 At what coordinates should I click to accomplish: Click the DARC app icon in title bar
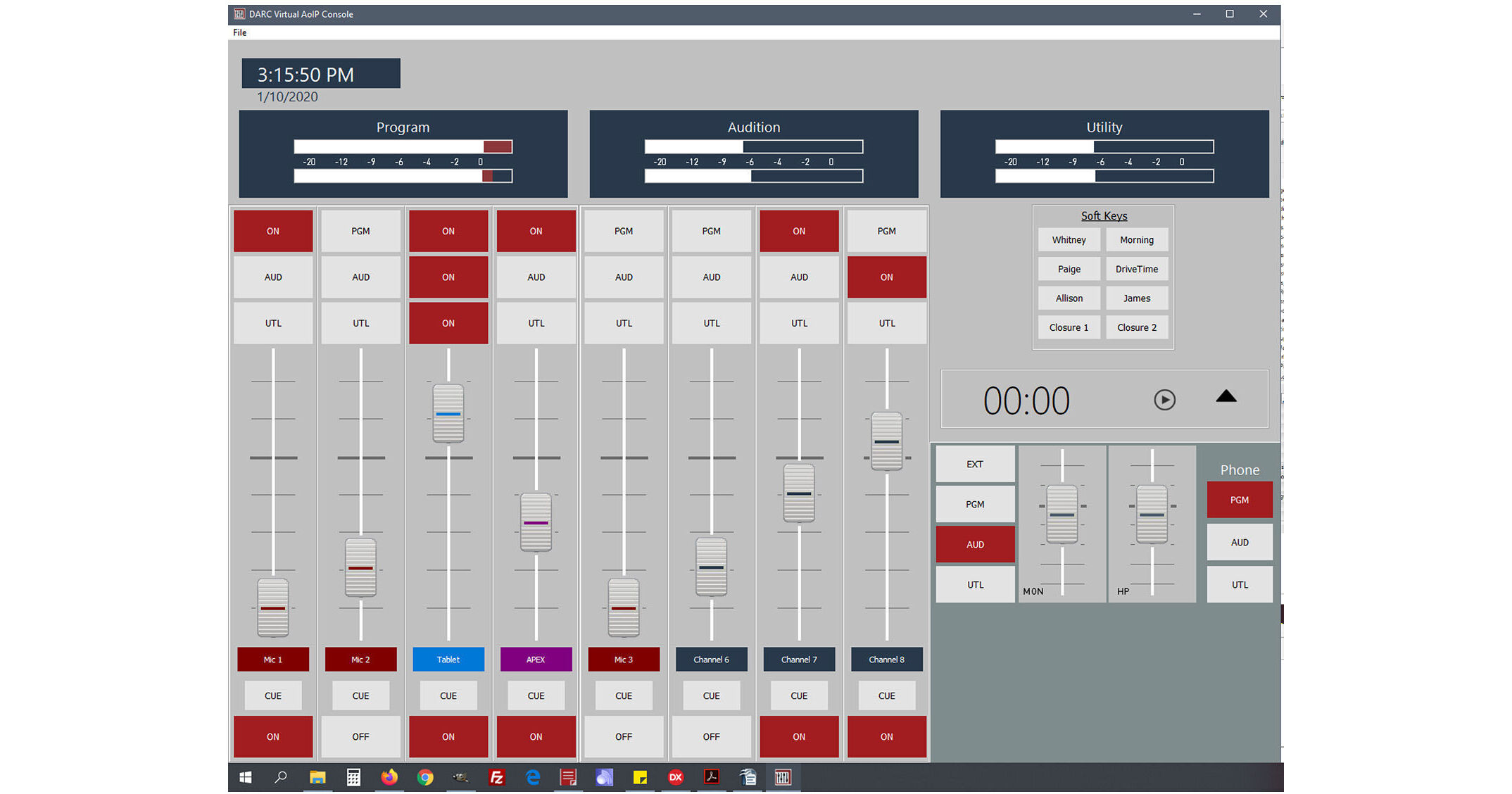239,14
